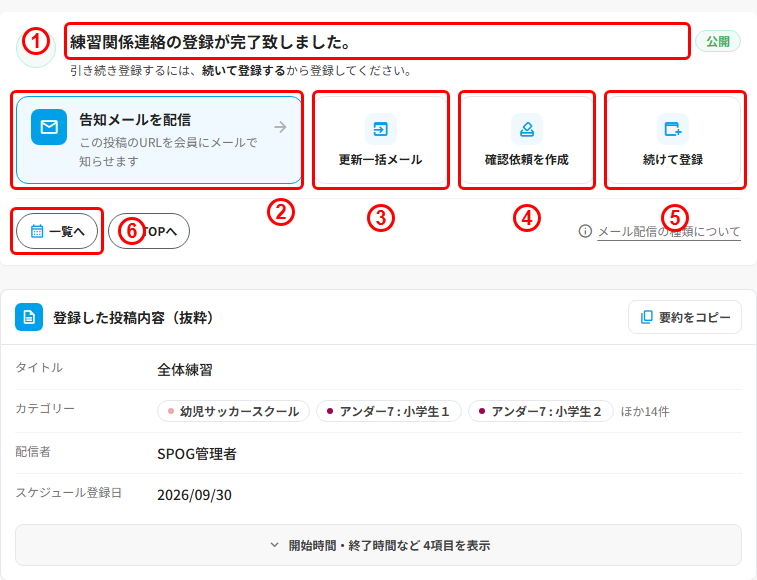The image size is (757, 580).
Task: Copy summary with 要約をコピー
Action: (x=685, y=317)
